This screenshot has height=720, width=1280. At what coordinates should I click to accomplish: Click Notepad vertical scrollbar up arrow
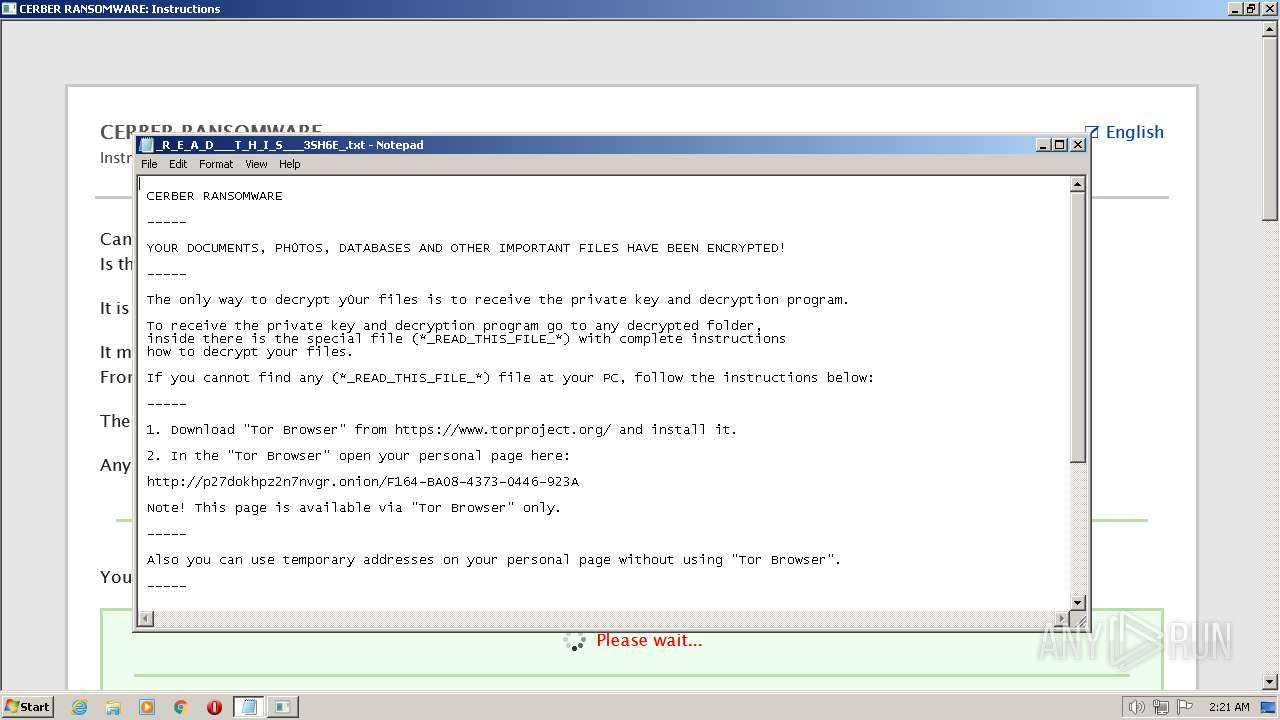click(x=1078, y=185)
